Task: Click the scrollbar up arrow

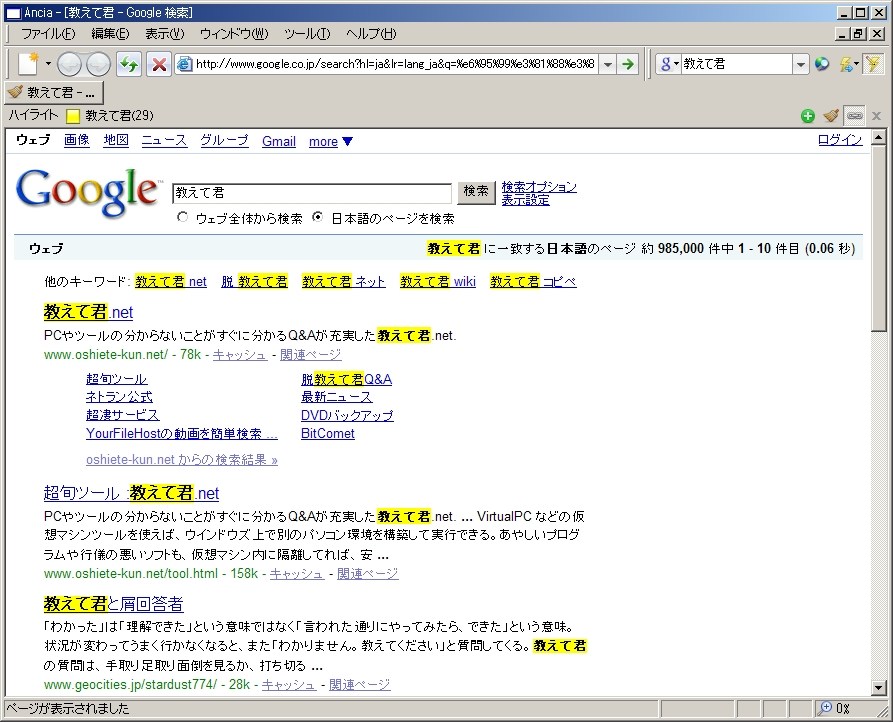Action: click(879, 137)
